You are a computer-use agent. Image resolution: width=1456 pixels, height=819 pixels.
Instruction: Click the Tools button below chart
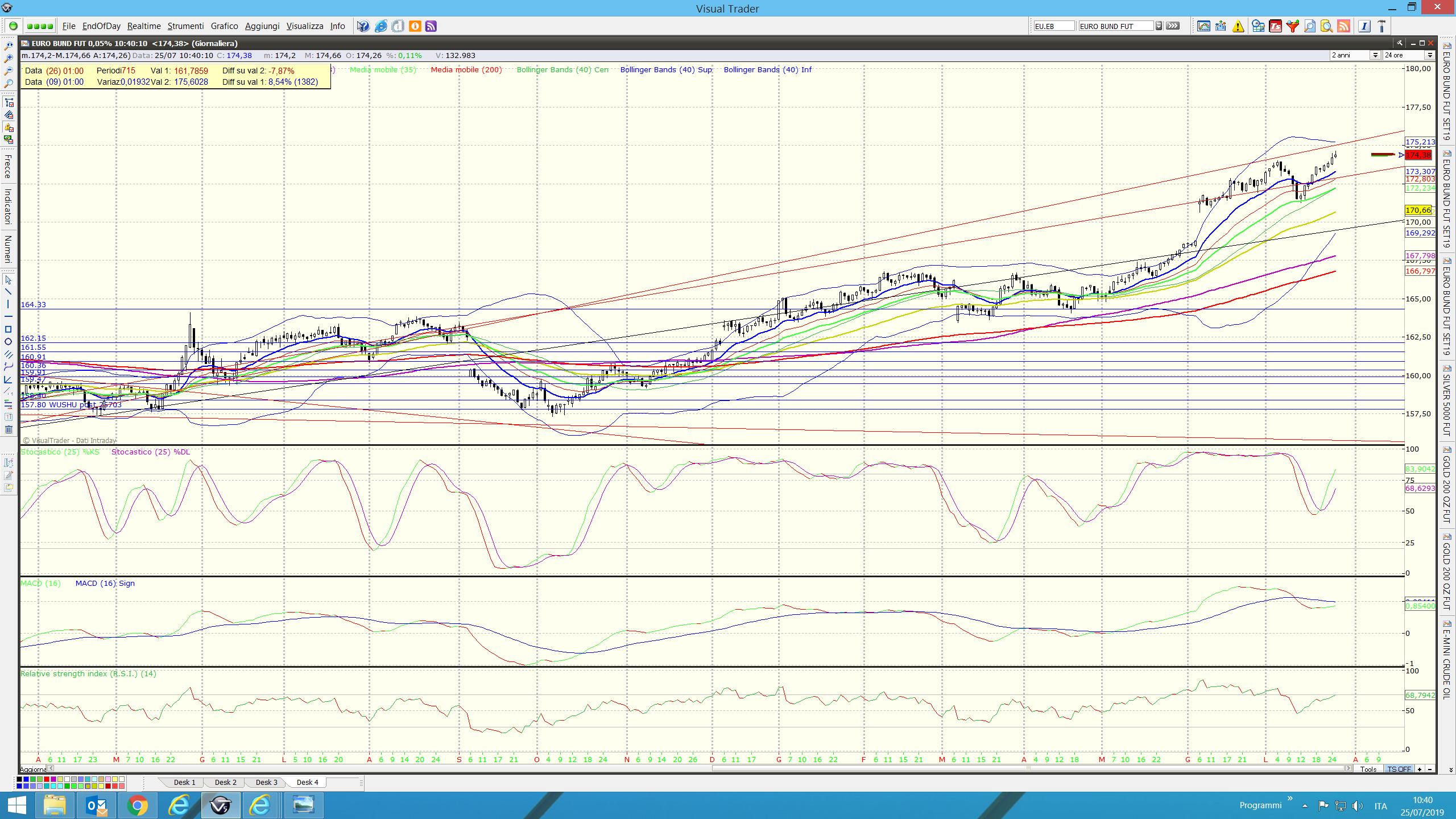tap(1368, 769)
